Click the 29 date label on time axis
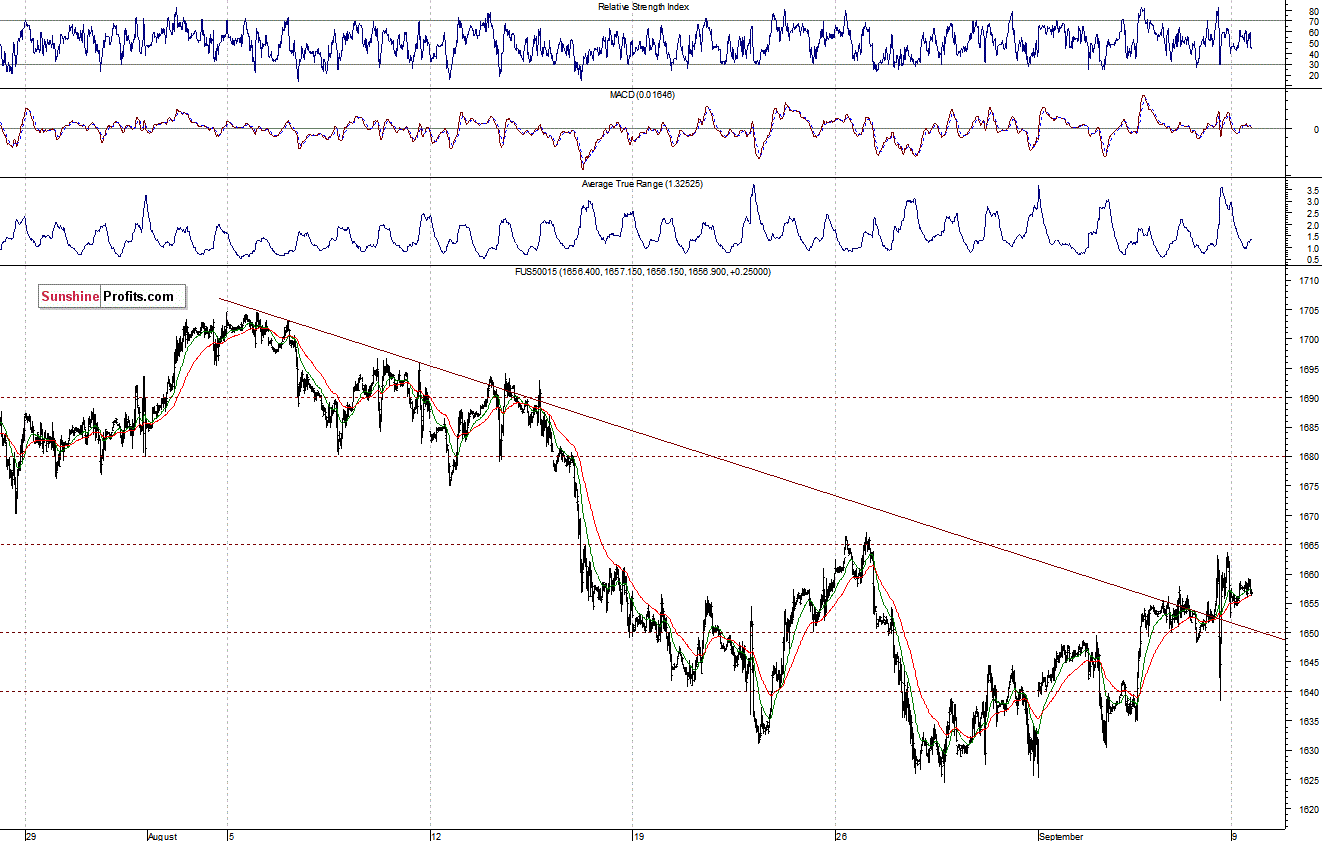The image size is (1322, 841). (x=31, y=835)
